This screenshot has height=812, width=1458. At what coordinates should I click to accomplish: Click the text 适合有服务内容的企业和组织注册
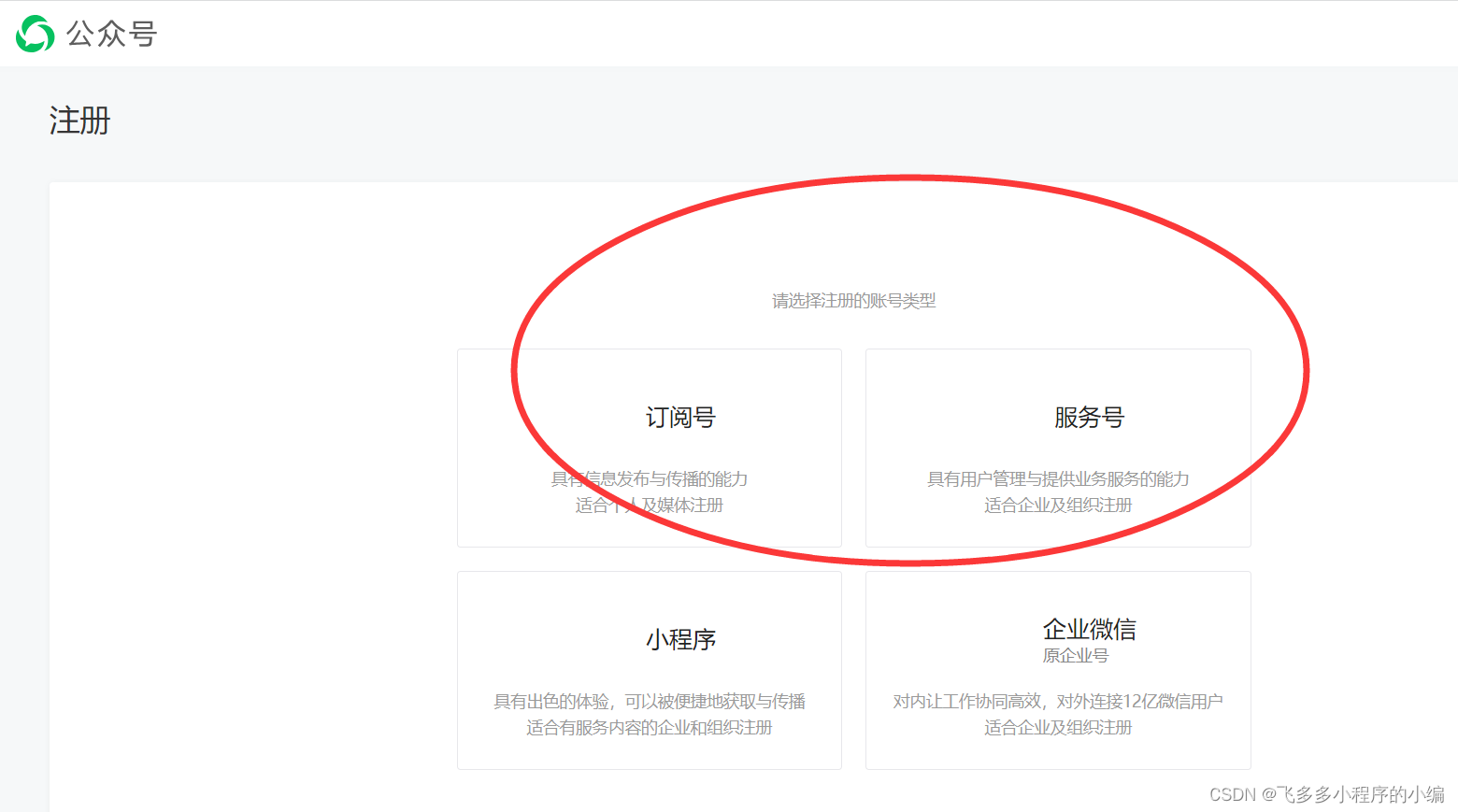tap(650, 728)
